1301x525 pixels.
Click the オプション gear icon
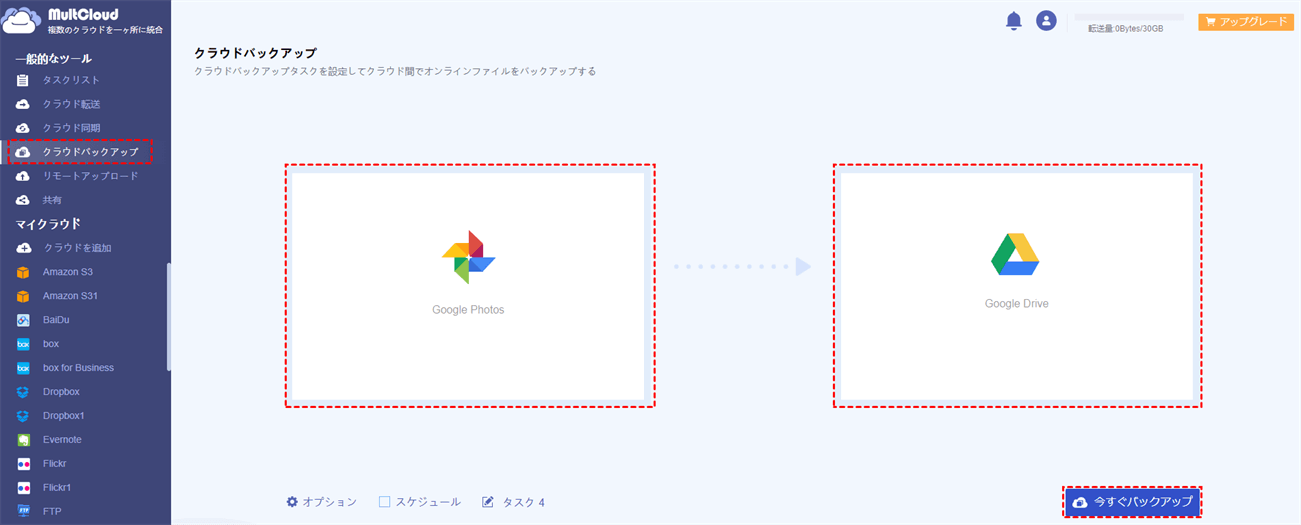[292, 502]
